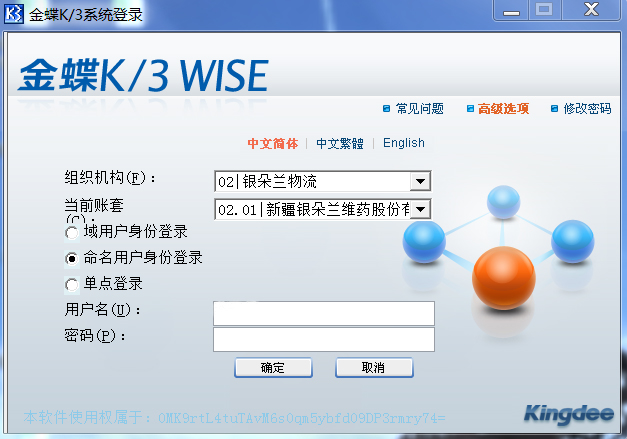Click the 组织机构(F) label
Image resolution: width=627 pixels, height=439 pixels.
pos(110,178)
